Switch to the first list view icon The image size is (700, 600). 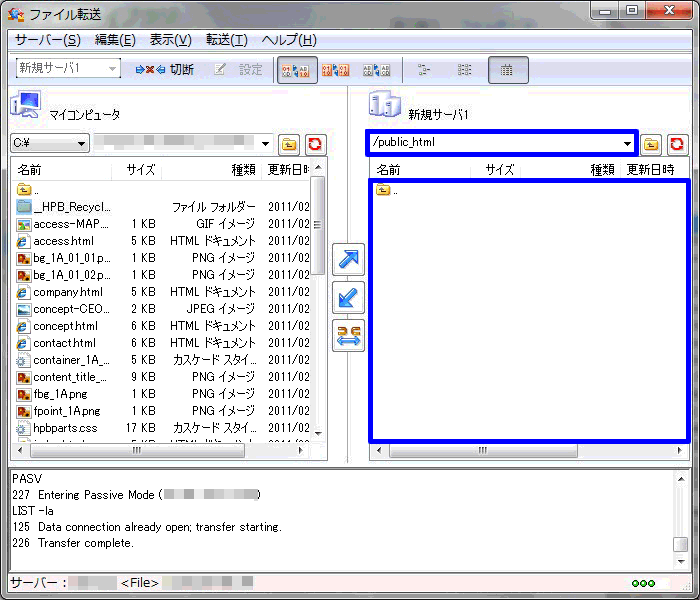[424, 70]
